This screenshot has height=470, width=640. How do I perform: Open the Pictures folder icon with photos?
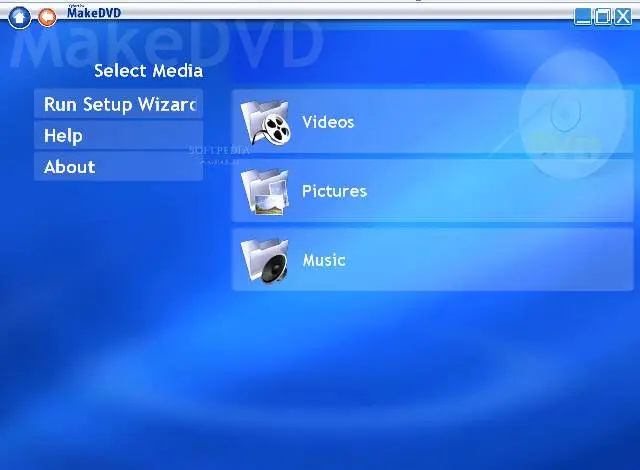click(265, 192)
